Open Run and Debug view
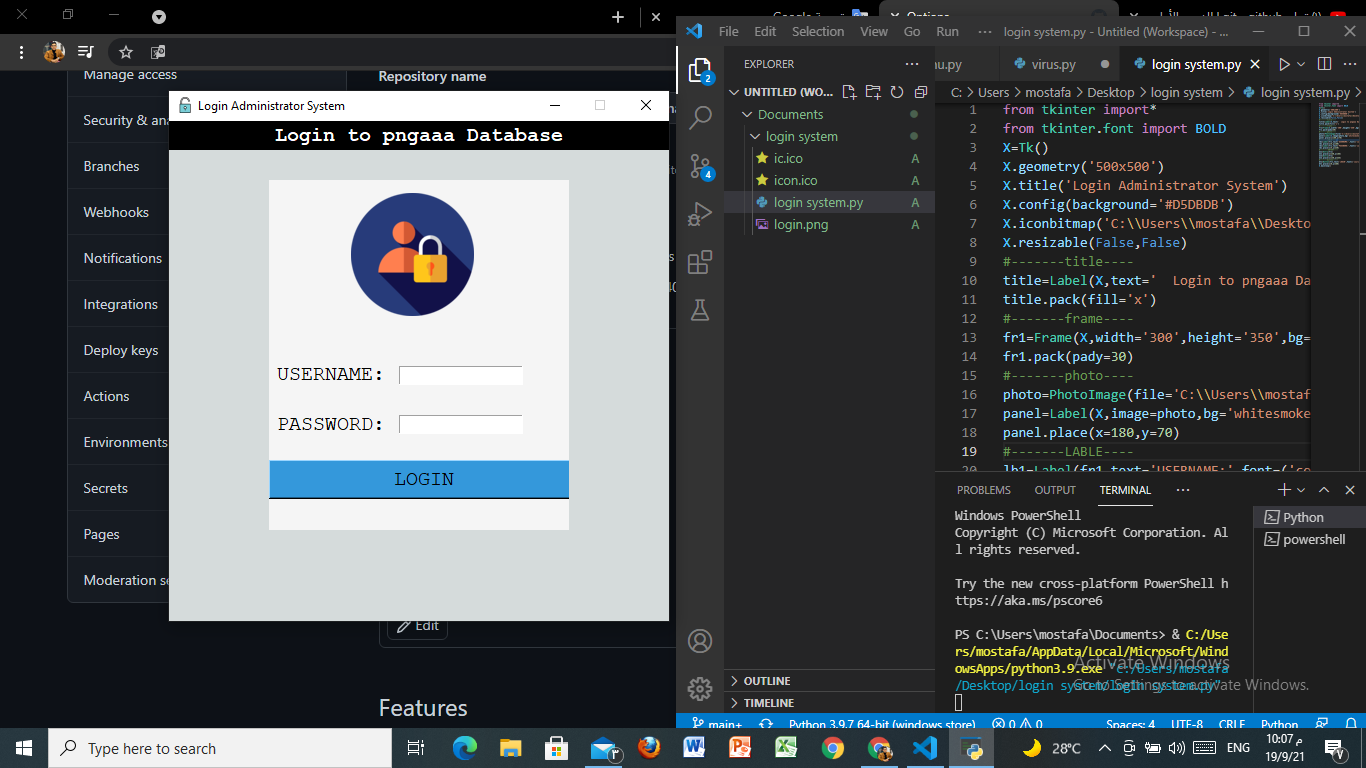Viewport: 1366px width, 768px height. tap(700, 214)
